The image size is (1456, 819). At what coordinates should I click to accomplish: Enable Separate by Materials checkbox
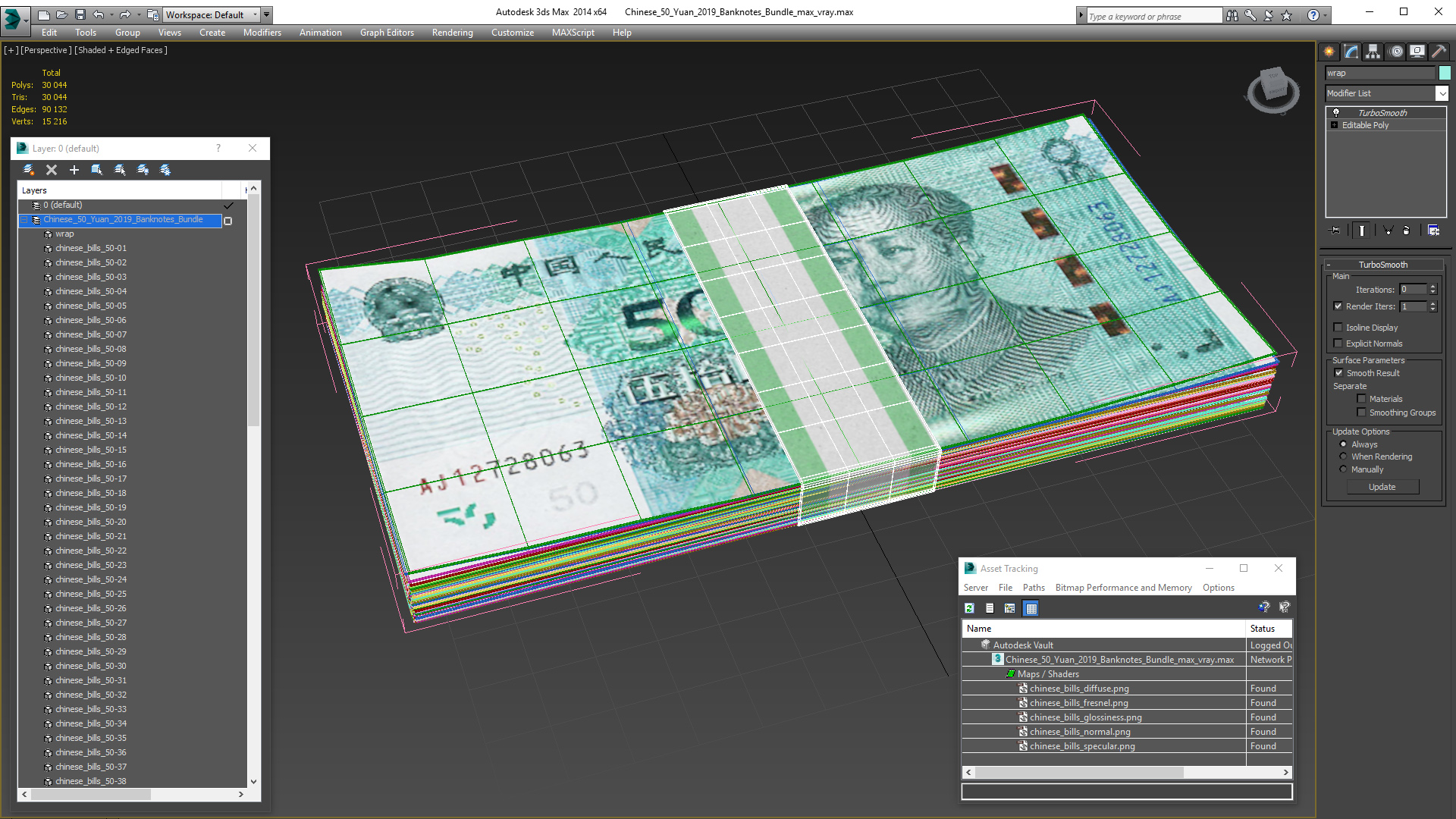pyautogui.click(x=1361, y=399)
